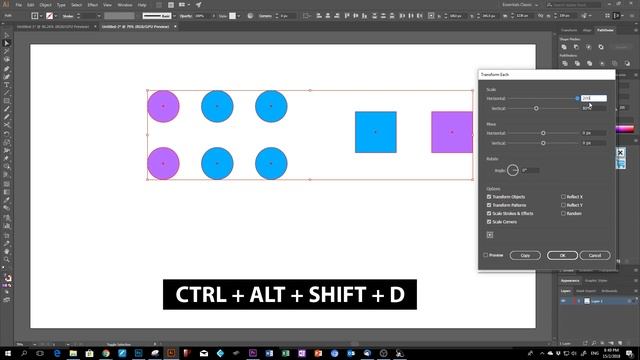Open the Essentials Classic workspace dropdown
The image size is (640, 360).
pos(520,5)
